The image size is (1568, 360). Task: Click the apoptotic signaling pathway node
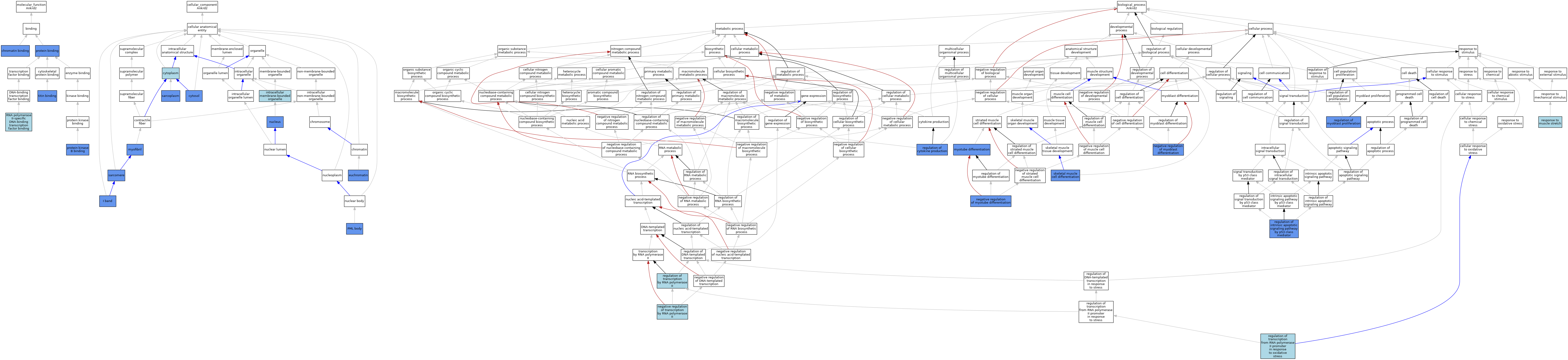[1343, 150]
